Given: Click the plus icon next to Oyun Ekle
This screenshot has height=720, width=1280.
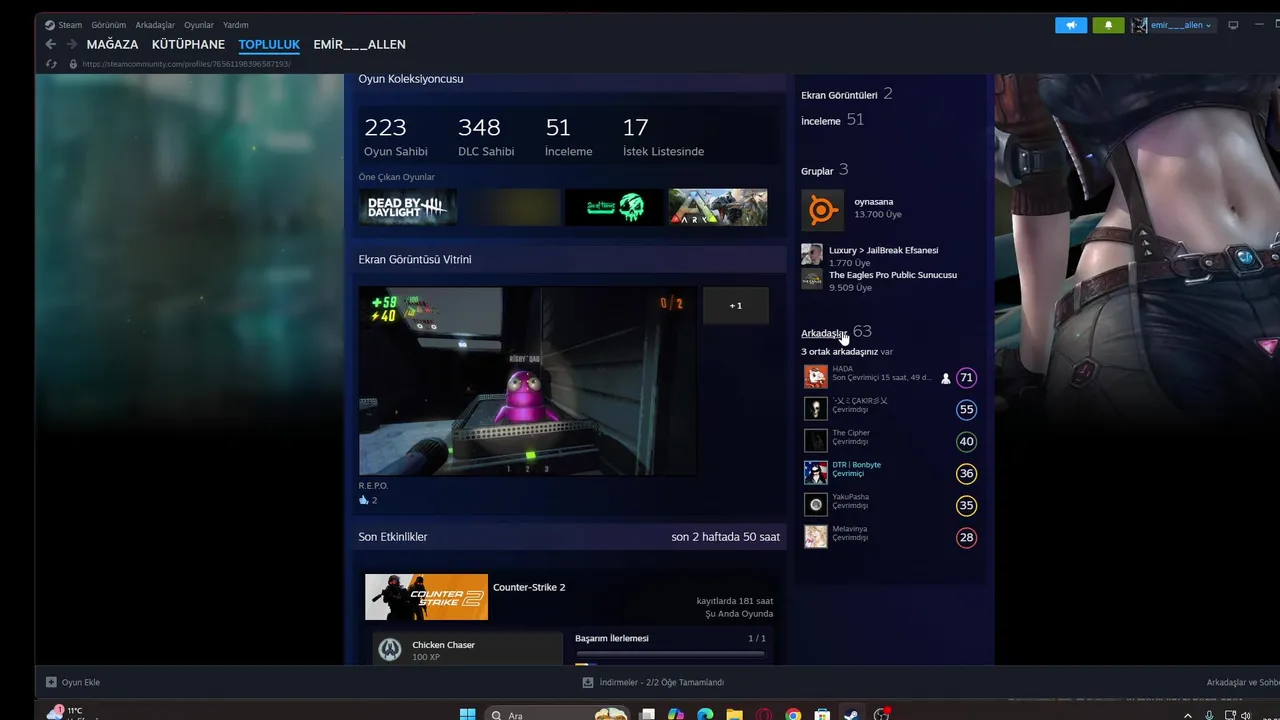Looking at the screenshot, I should [x=51, y=682].
